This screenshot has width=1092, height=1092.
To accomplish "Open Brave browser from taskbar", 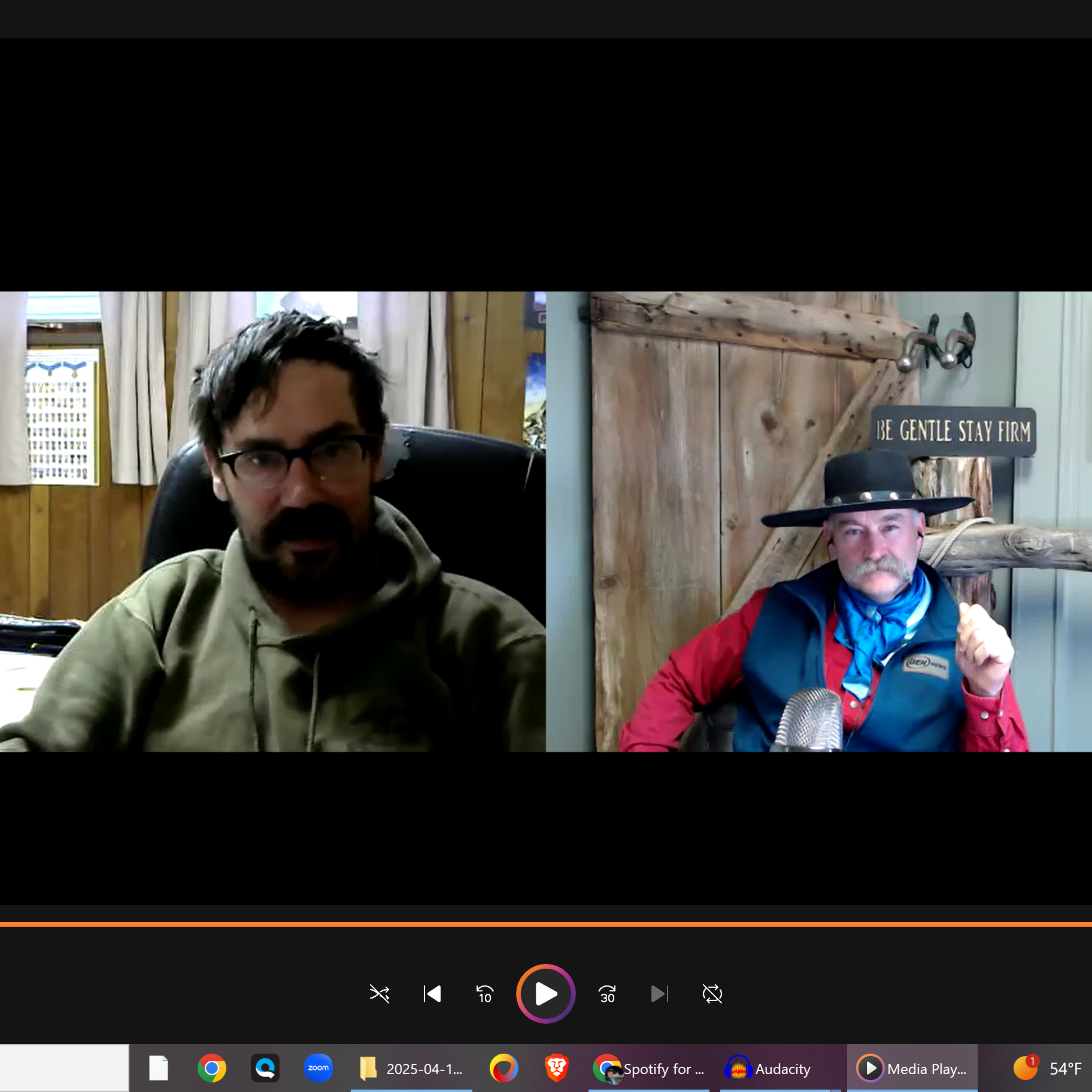I will point(557,1068).
